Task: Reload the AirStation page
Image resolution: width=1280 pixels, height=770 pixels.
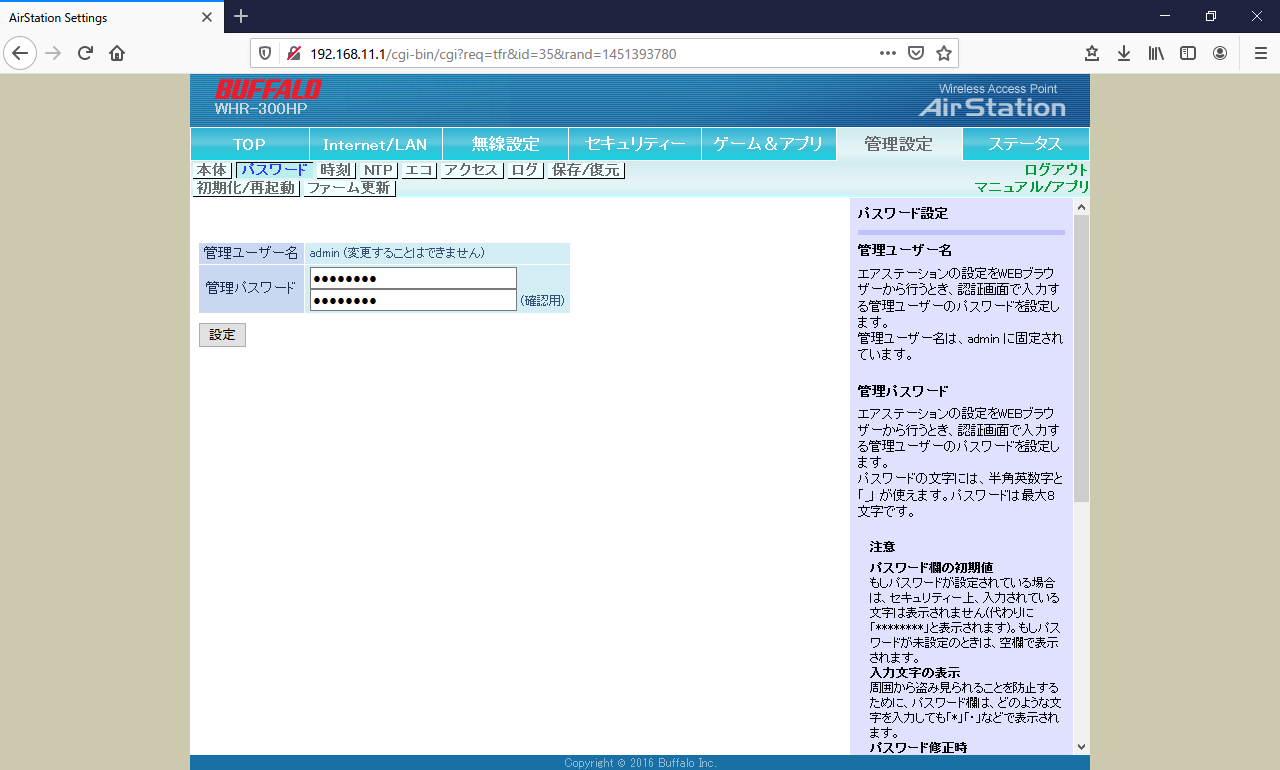Action: (x=85, y=53)
